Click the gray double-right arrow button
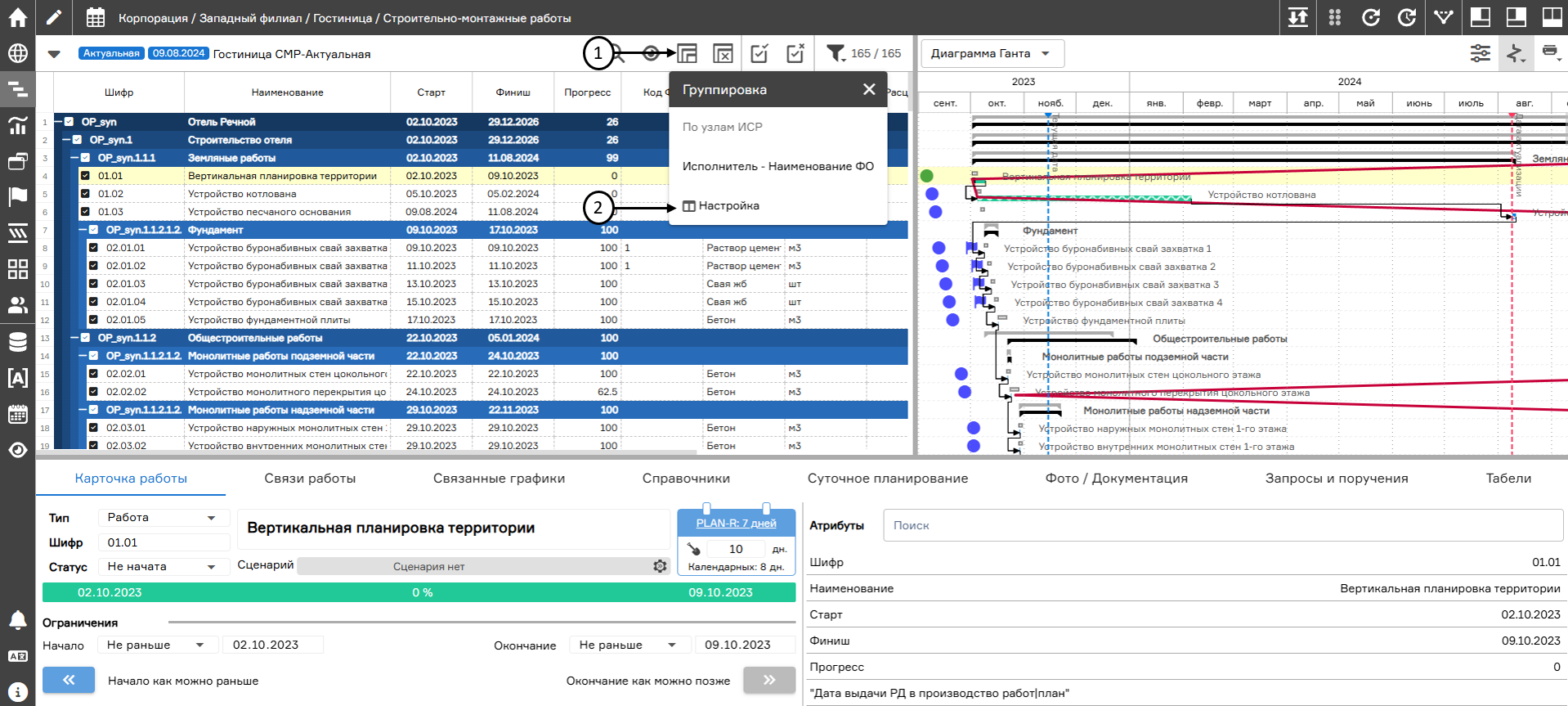This screenshot has height=706, width=1568. [x=769, y=680]
